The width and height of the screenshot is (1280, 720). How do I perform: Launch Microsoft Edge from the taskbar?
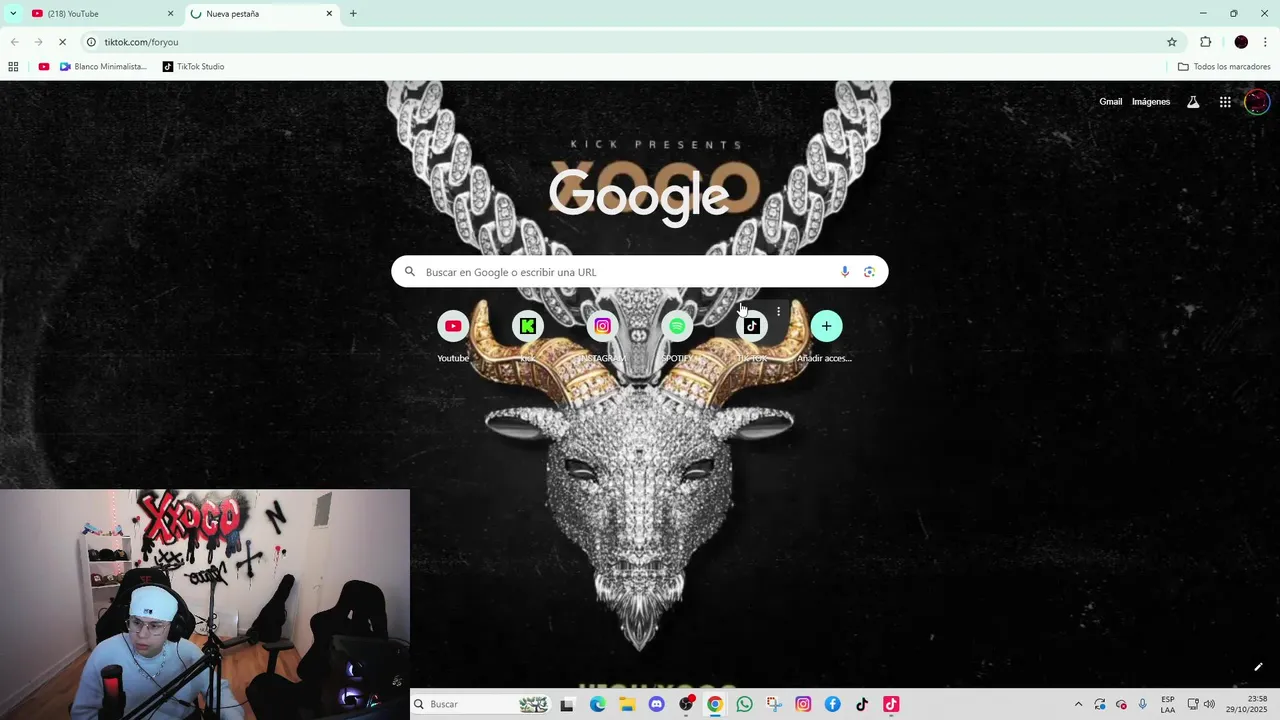(x=597, y=704)
